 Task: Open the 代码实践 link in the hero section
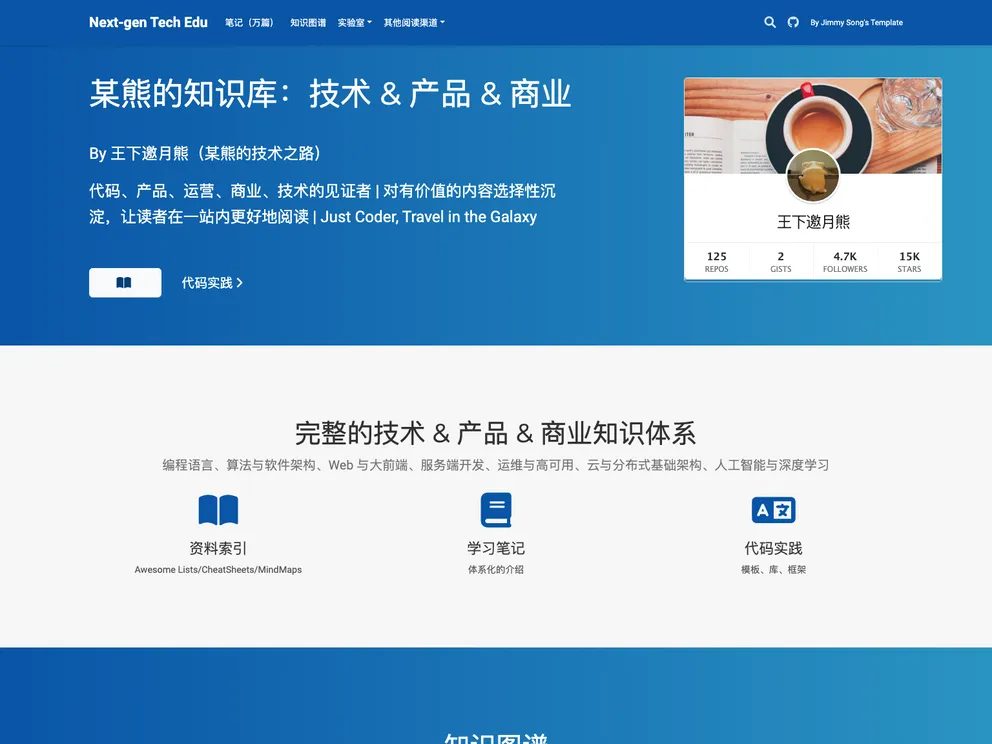pyautogui.click(x=212, y=283)
